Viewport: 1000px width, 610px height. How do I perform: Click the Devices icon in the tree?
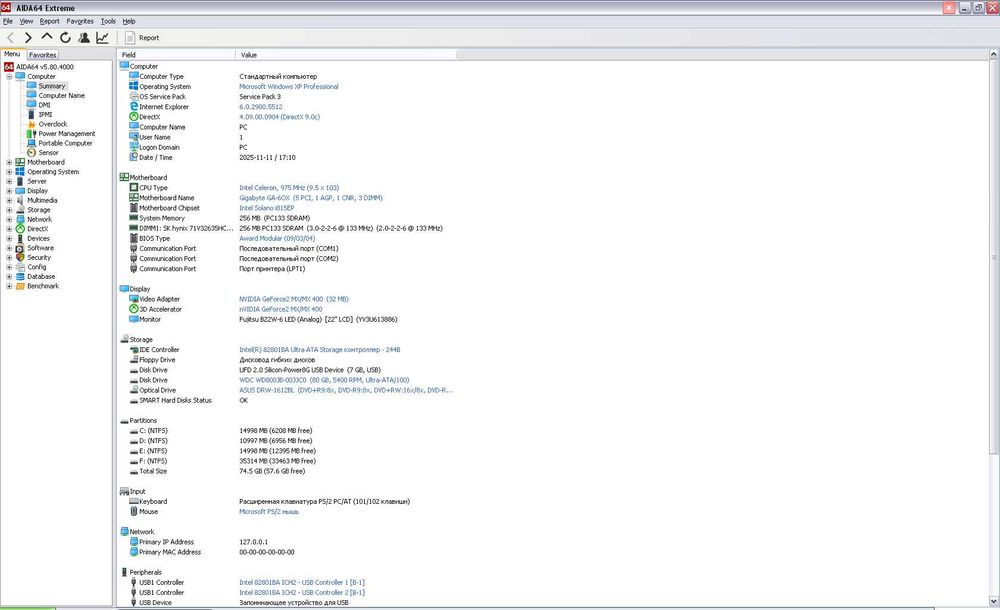20,239
